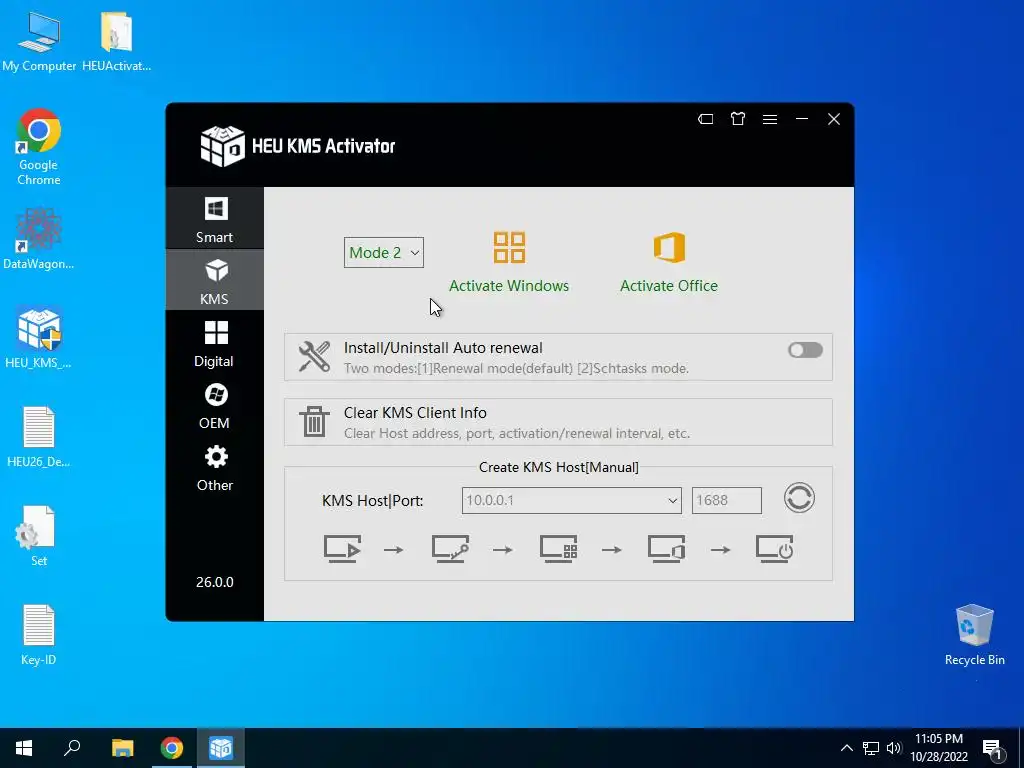Open File Explorer from the taskbar
The width and height of the screenshot is (1024, 768).
[x=122, y=748]
